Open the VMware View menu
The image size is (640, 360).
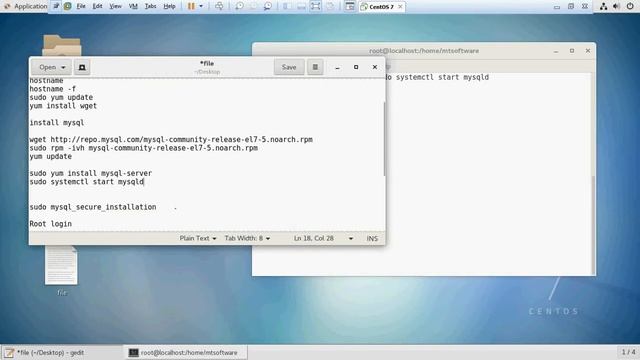pos(116,6)
